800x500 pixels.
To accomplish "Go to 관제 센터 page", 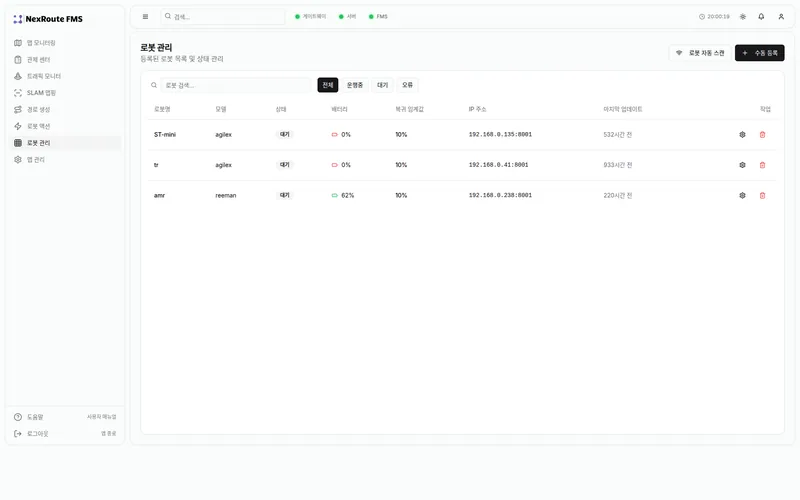I will click(x=65, y=60).
